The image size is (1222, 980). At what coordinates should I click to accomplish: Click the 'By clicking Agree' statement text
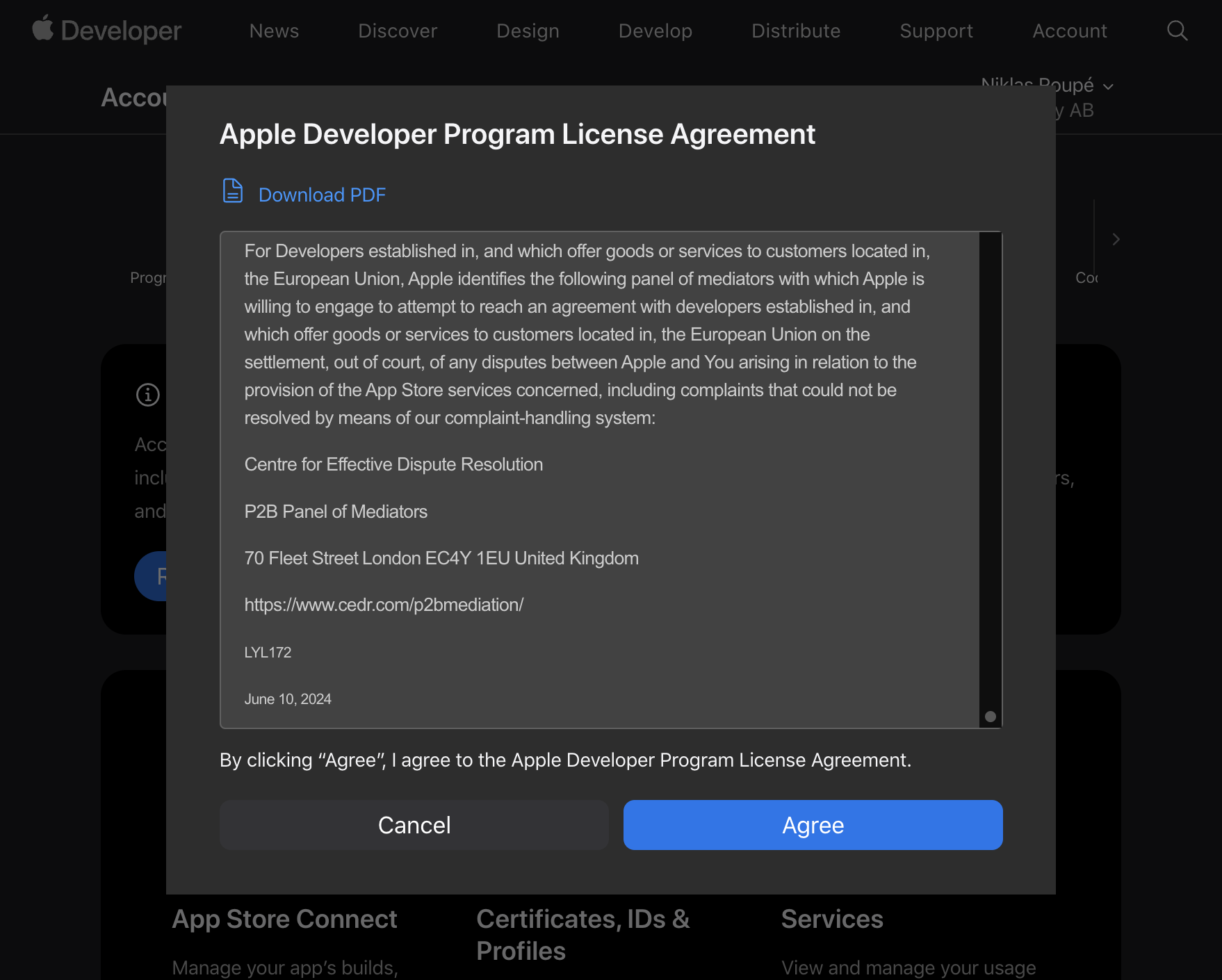click(565, 760)
